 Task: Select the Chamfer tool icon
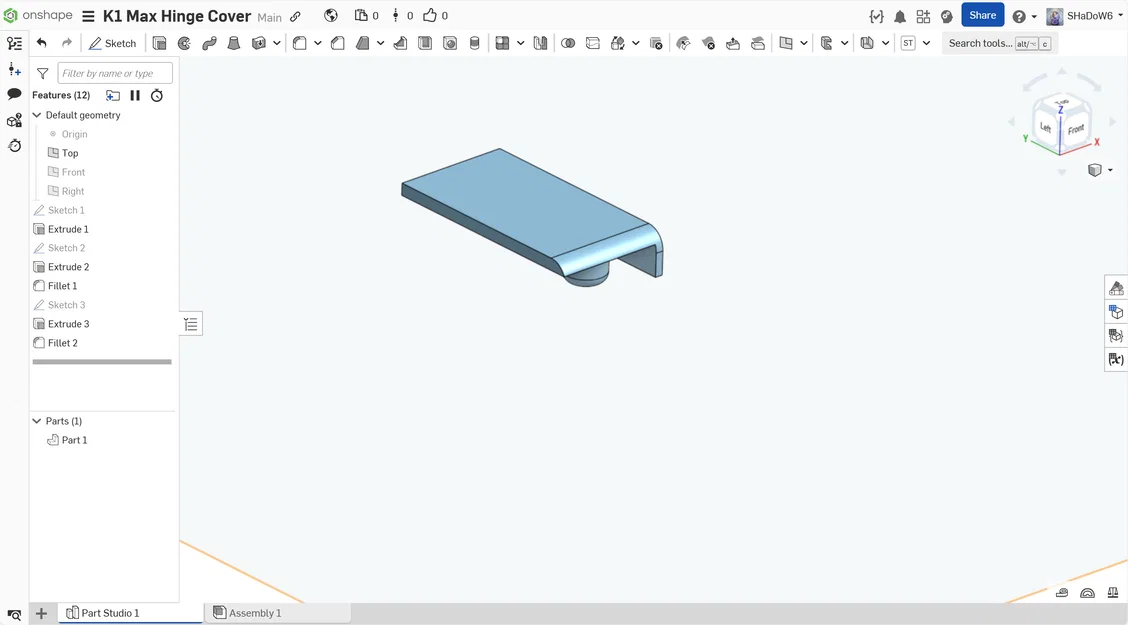pyautogui.click(x=337, y=43)
